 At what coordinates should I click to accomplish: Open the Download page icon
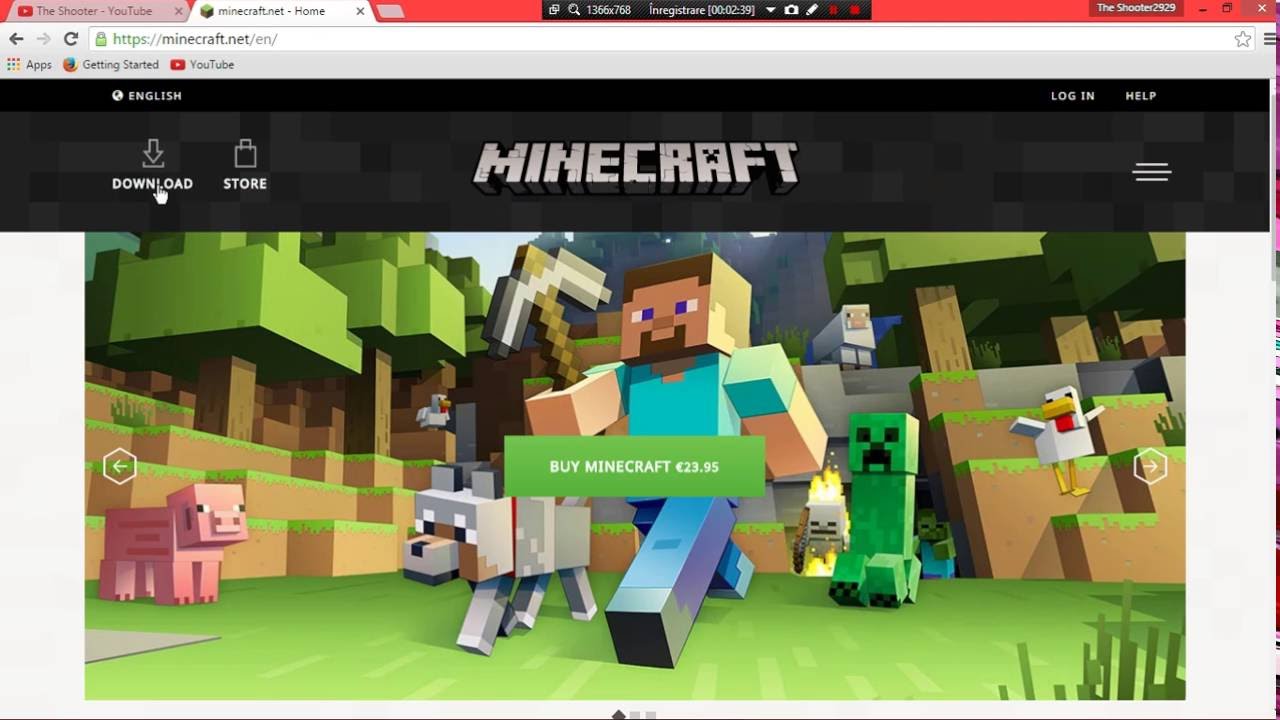coord(152,154)
